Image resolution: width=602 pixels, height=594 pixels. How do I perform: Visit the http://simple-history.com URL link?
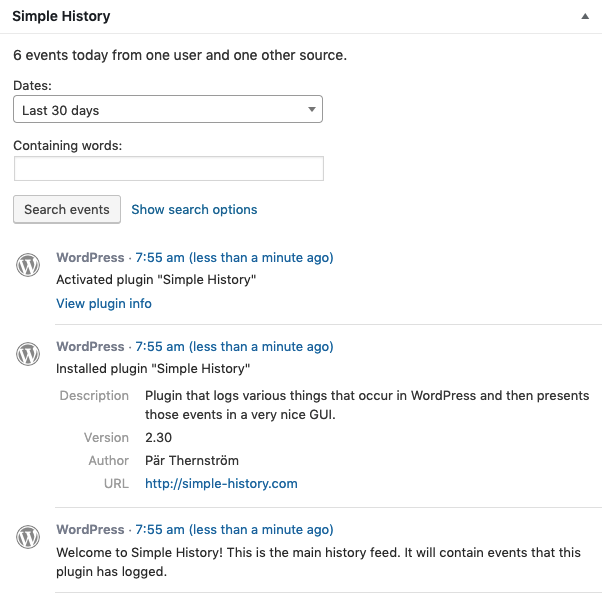pyautogui.click(x=221, y=484)
